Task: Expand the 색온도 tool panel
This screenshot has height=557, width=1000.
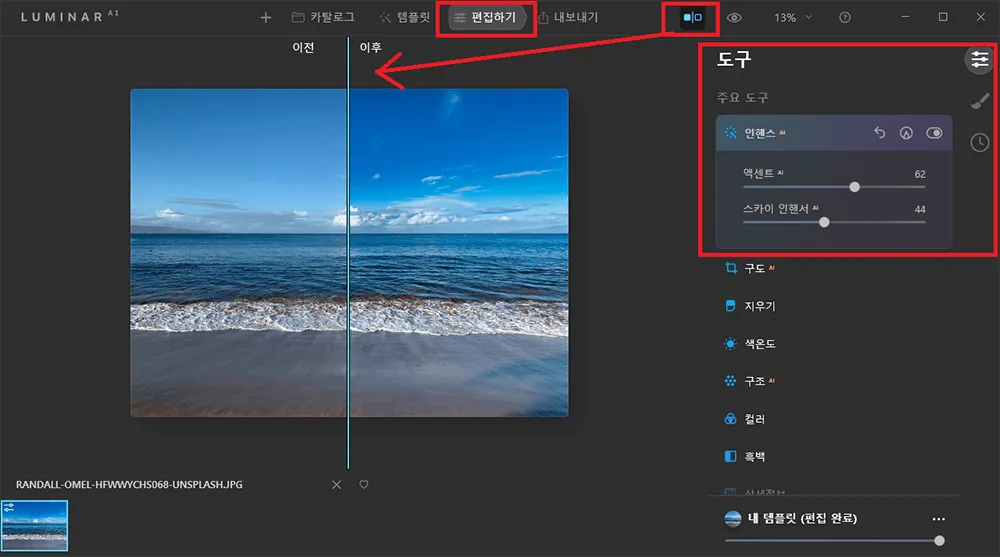Action: 759,343
